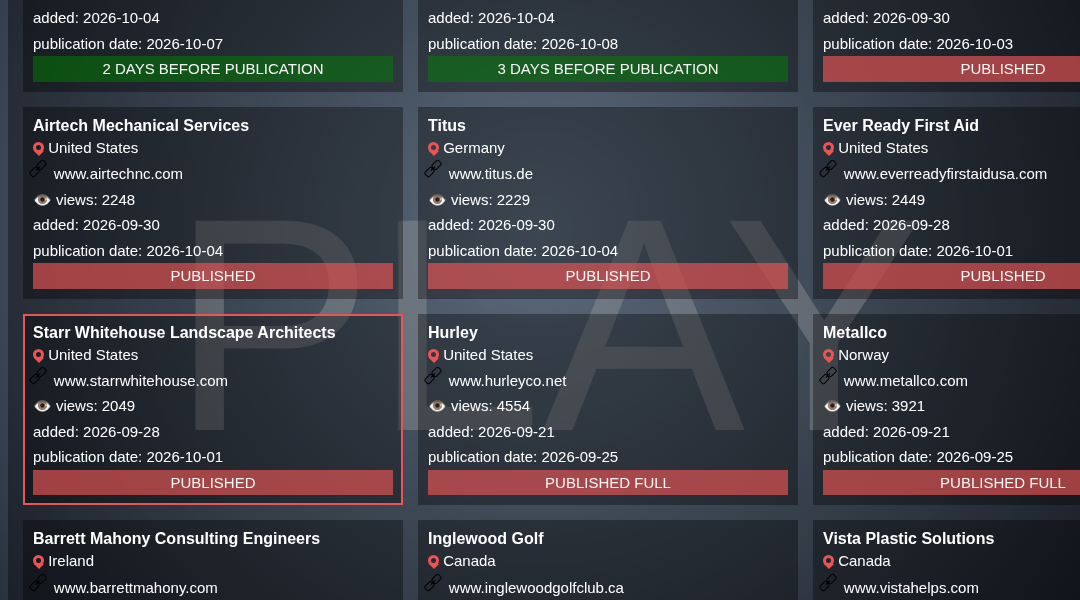Viewport: 1080px width, 600px height.
Task: Click the link icon beside www.starrwhitehouse.com
Action: (x=38, y=375)
